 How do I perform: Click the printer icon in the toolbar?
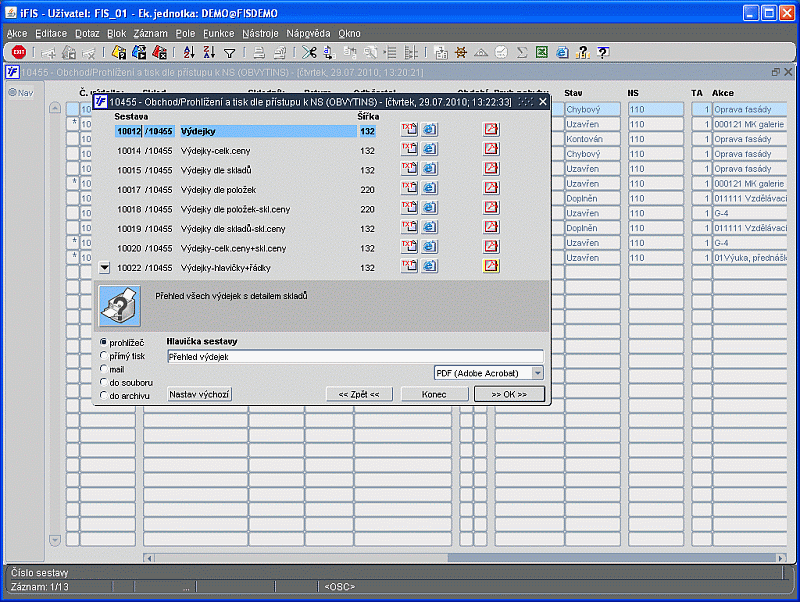click(259, 52)
